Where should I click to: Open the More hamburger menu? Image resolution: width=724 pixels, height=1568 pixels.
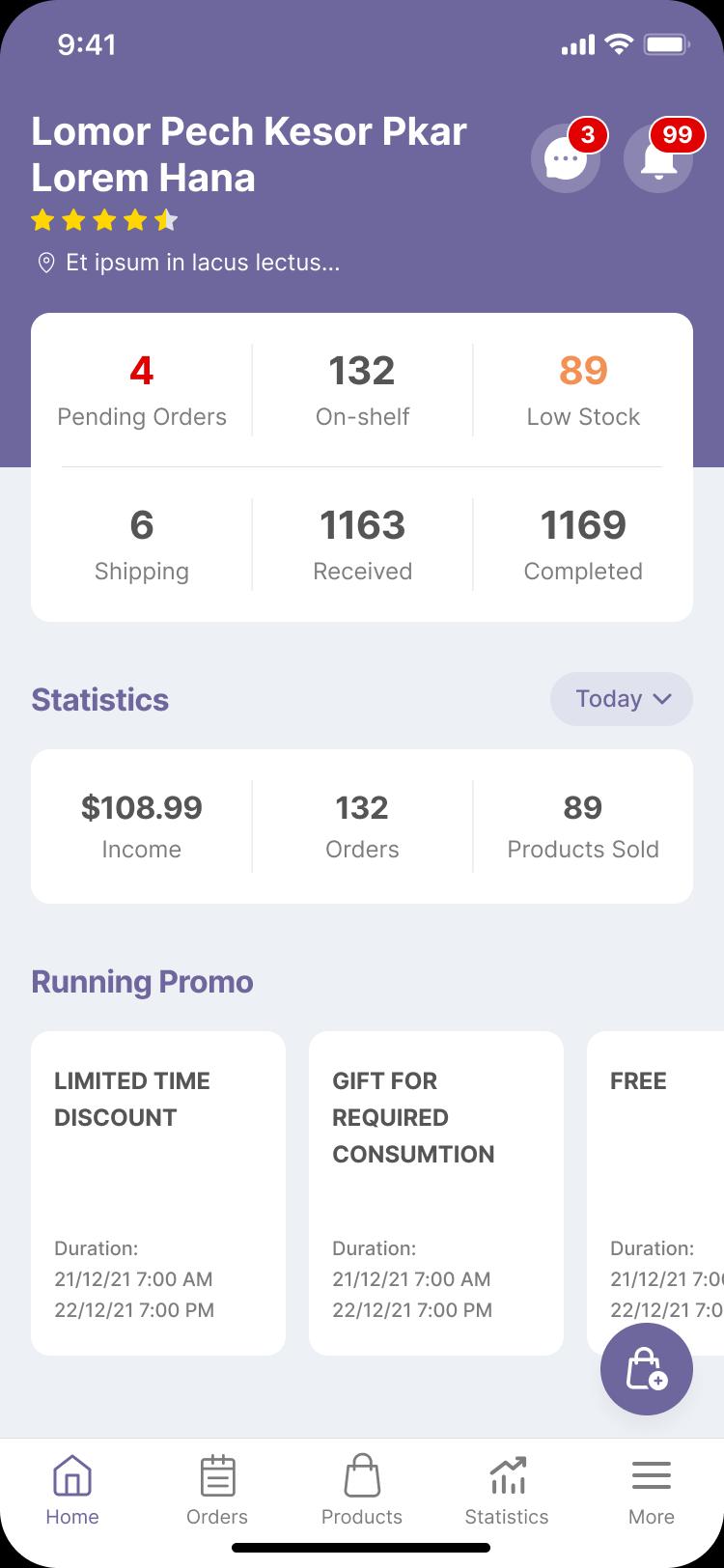pos(652,1476)
